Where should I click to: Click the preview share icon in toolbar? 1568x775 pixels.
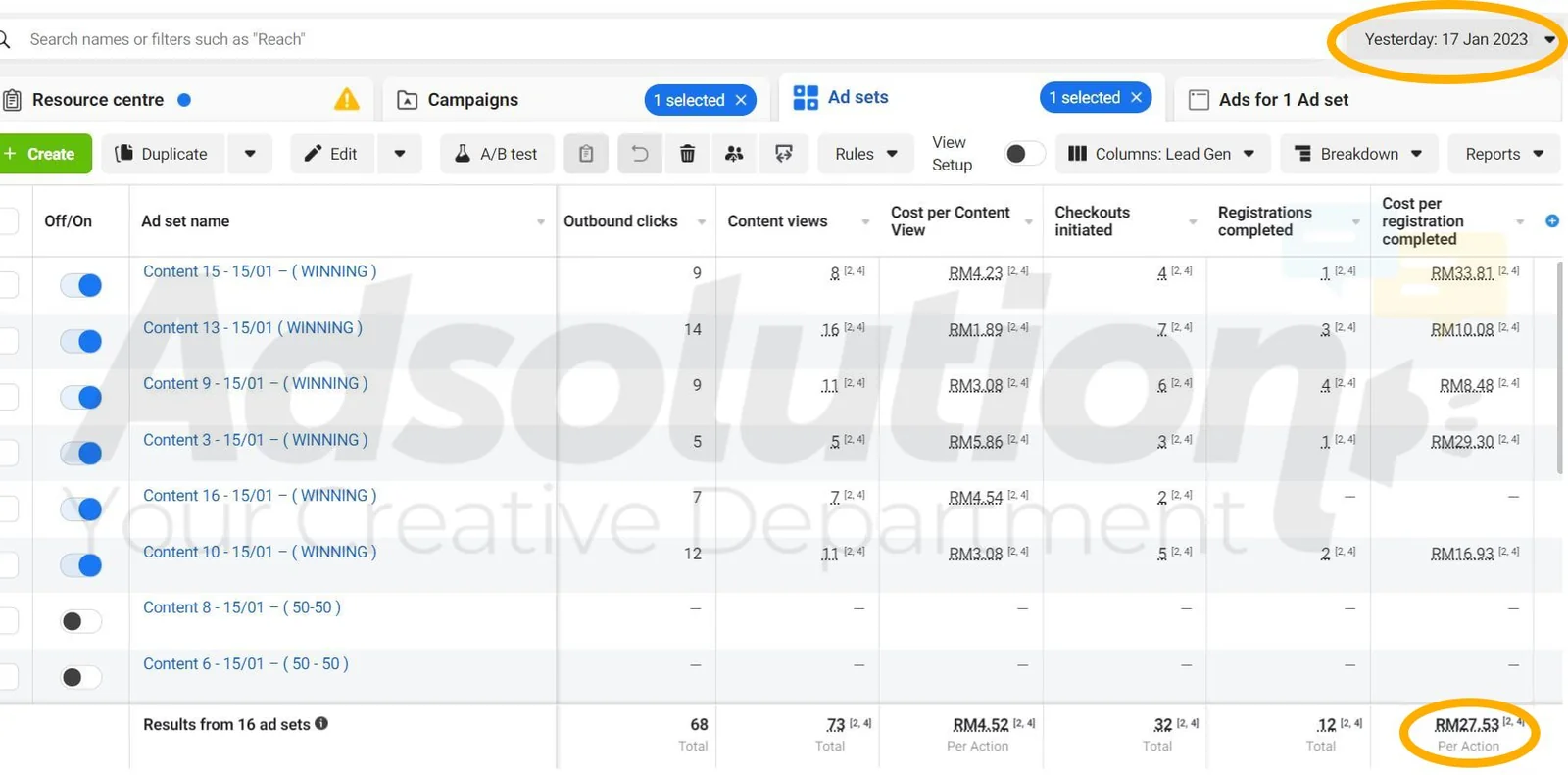pos(784,154)
